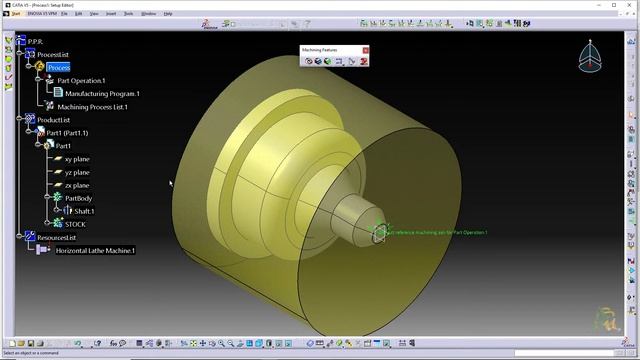Expand the Shaft.1 node
The width and height of the screenshot is (640, 360).
click(x=57, y=210)
